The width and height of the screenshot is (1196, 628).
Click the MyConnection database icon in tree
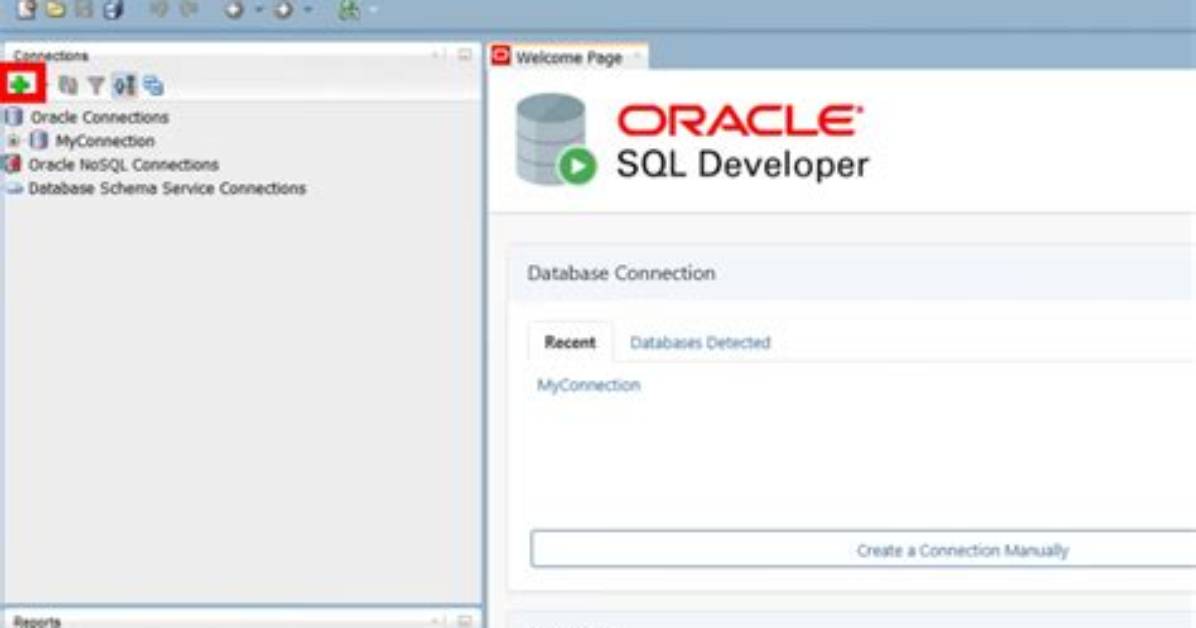tap(38, 140)
